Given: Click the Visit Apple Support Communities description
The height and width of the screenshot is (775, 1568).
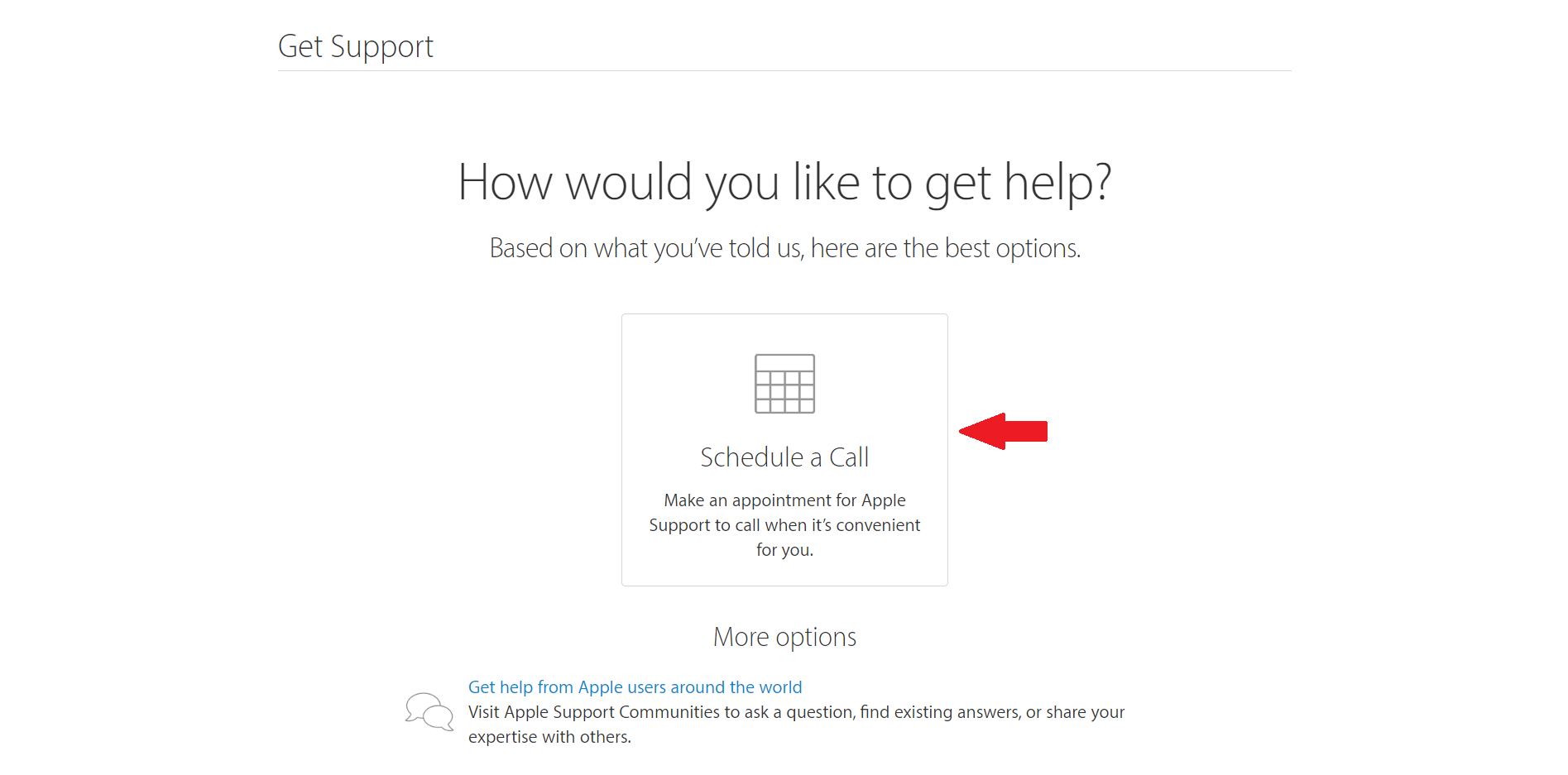Looking at the screenshot, I should [x=796, y=725].
